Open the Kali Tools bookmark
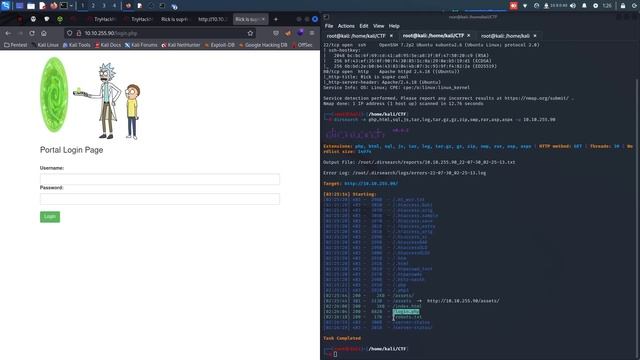Image resolution: width=640 pixels, height=360 pixels. point(76,45)
